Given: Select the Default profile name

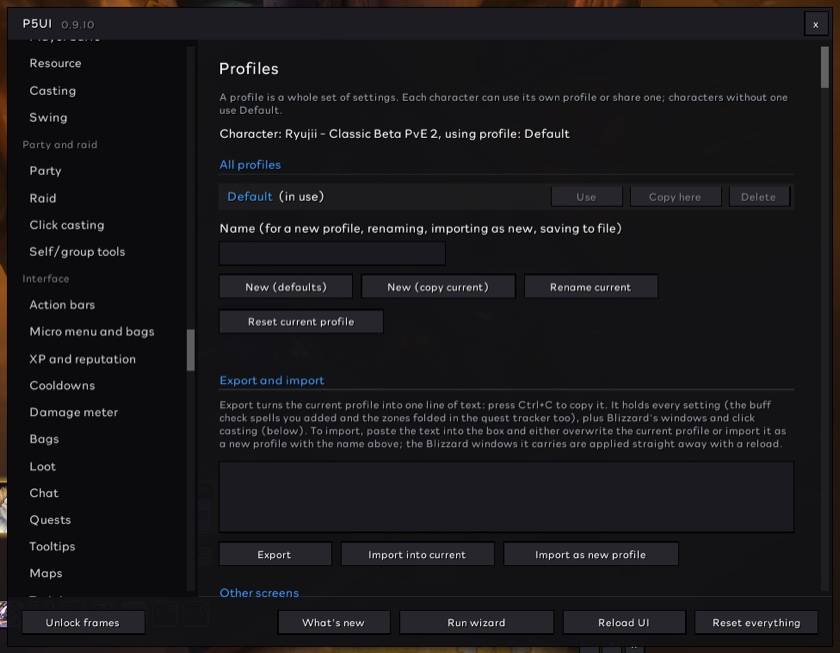Looking at the screenshot, I should pyautogui.click(x=250, y=197).
